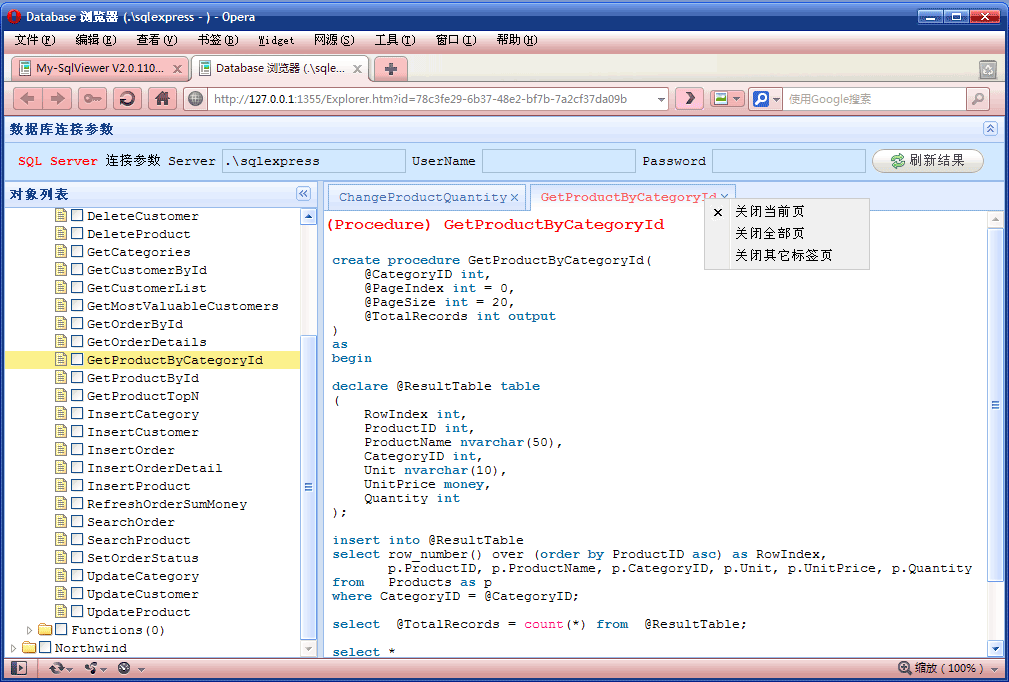Close the ChangeProductQuantity tab with its x
The height and width of the screenshot is (682, 1009).
[x=514, y=198]
